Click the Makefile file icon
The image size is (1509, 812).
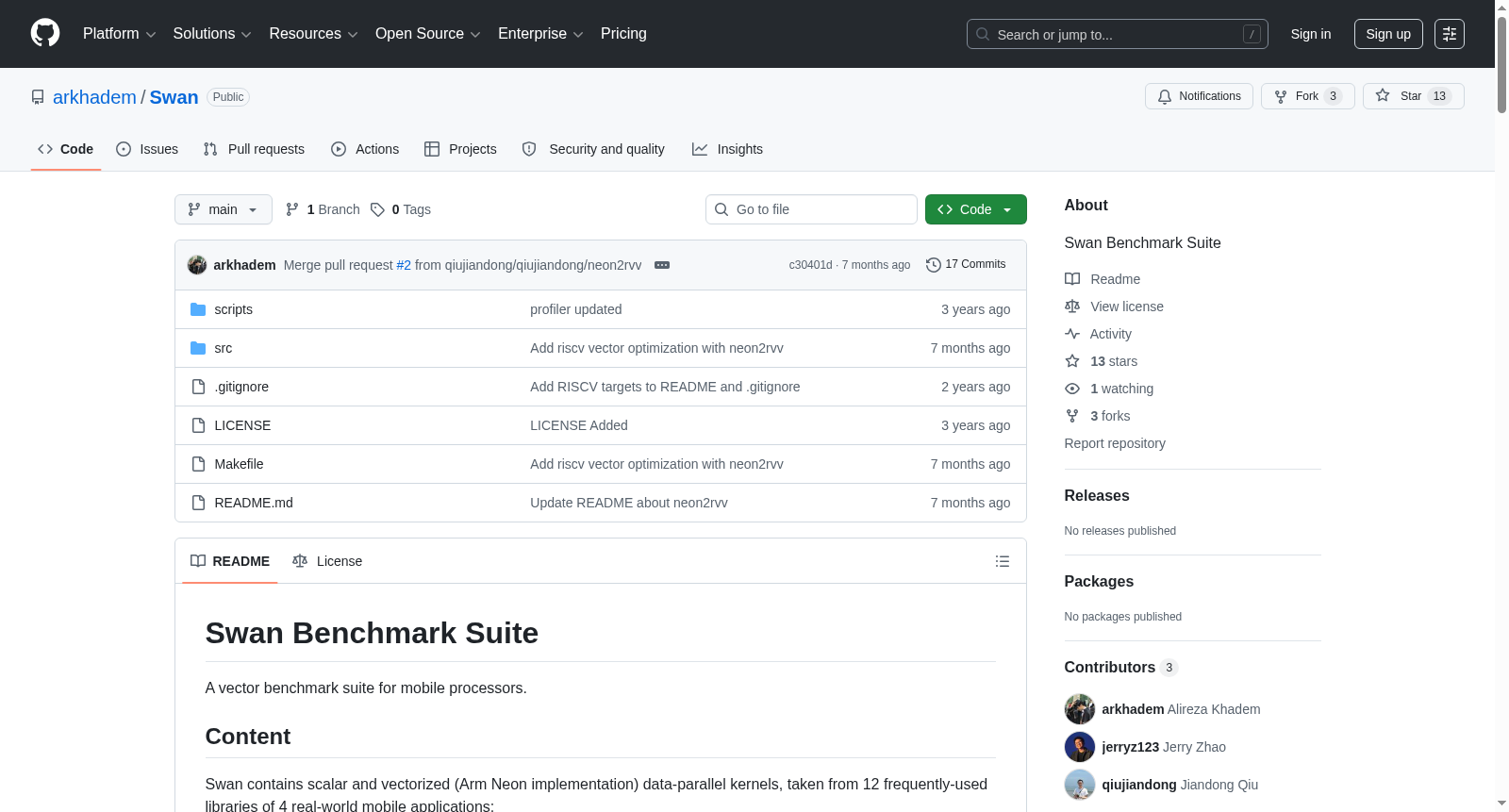click(198, 464)
